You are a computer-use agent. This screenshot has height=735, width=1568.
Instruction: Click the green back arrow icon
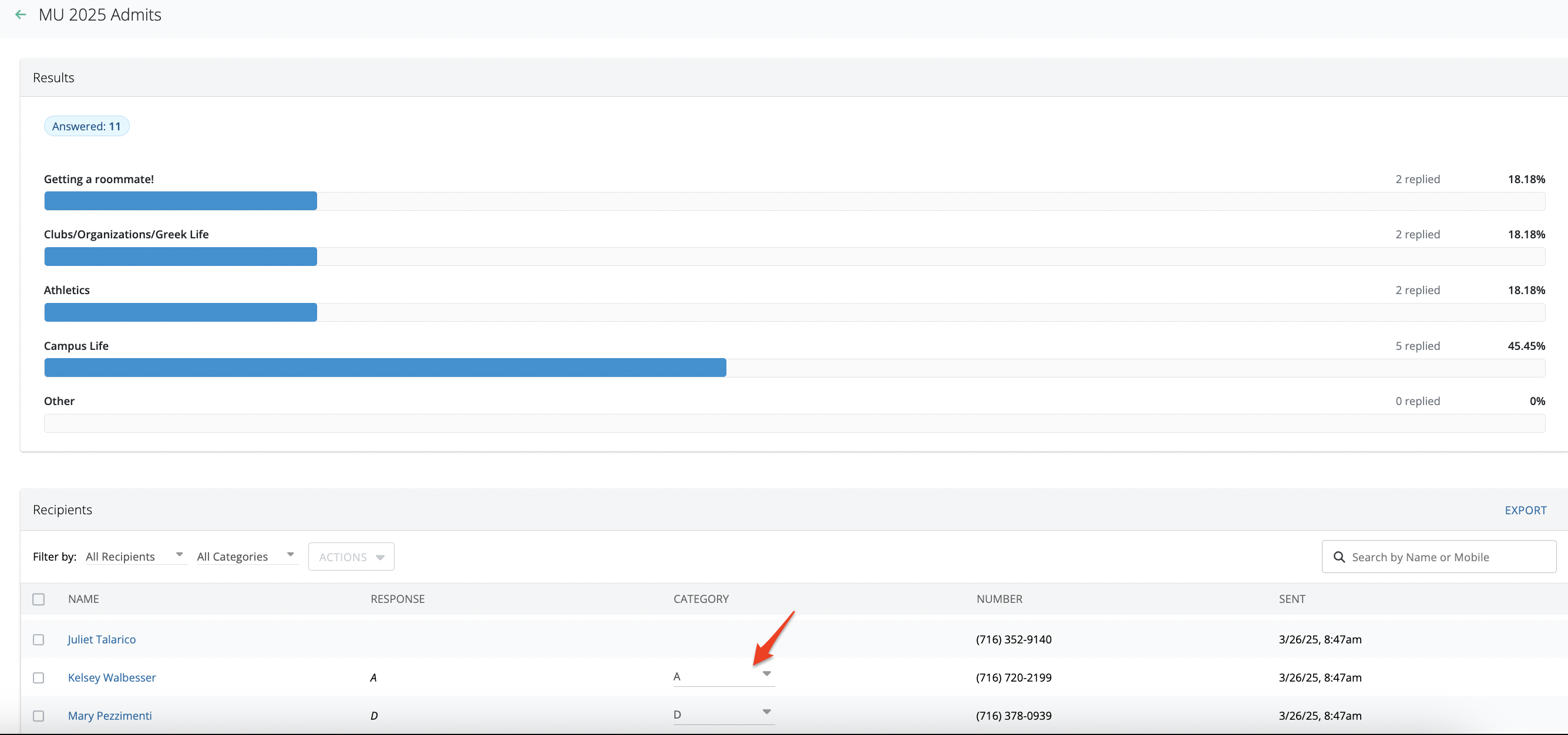tap(21, 15)
